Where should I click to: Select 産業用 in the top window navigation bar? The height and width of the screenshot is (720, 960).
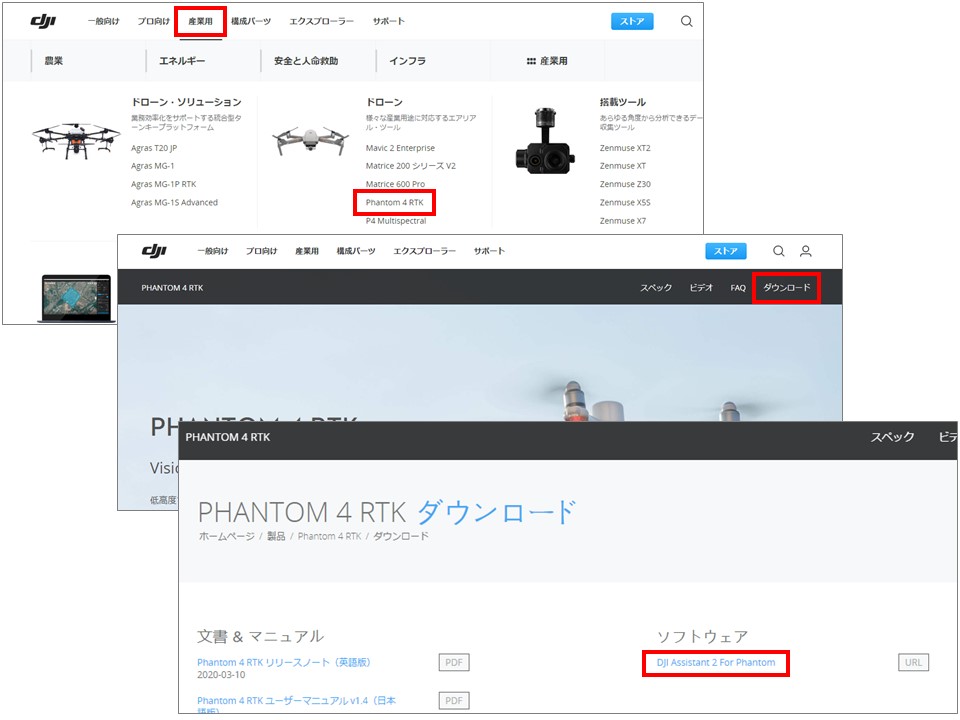(x=200, y=21)
